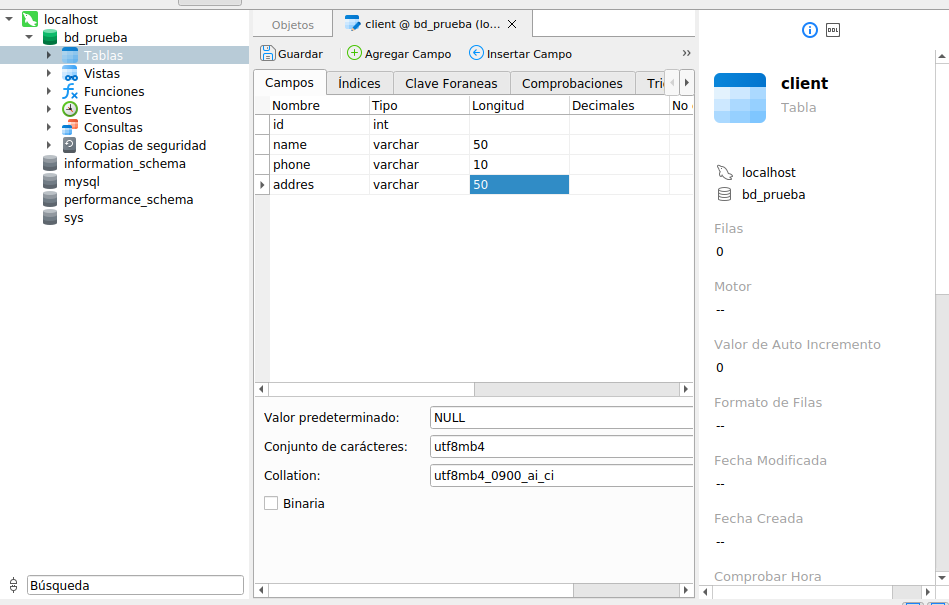949x605 pixels.
Task: Click the Agregar Campo plus icon
Action: coord(354,53)
